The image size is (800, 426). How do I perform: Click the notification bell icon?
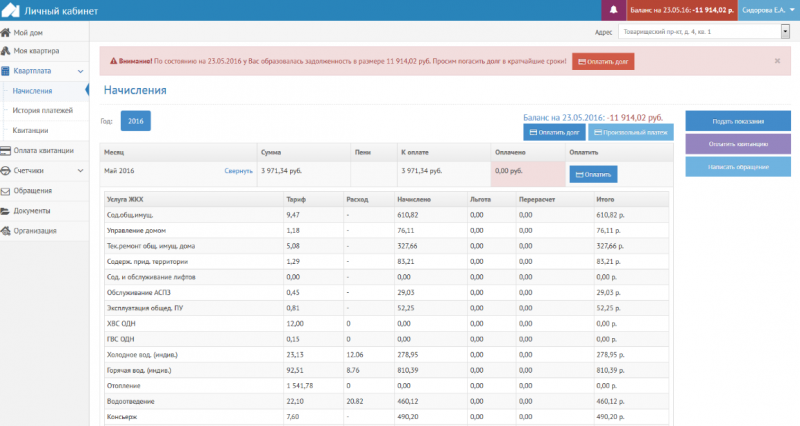613,10
